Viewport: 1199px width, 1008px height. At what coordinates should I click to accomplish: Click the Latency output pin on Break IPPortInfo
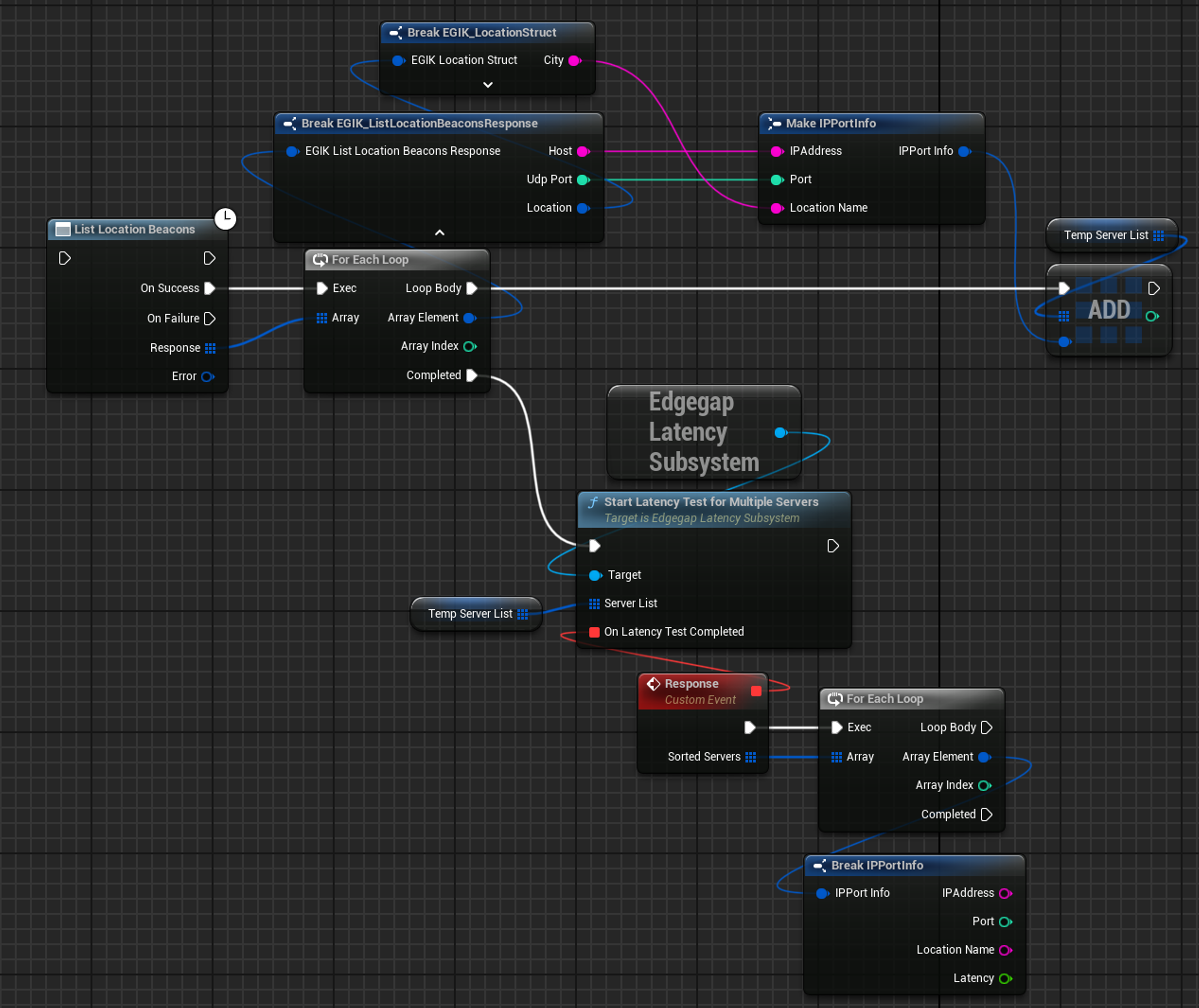1005,979
